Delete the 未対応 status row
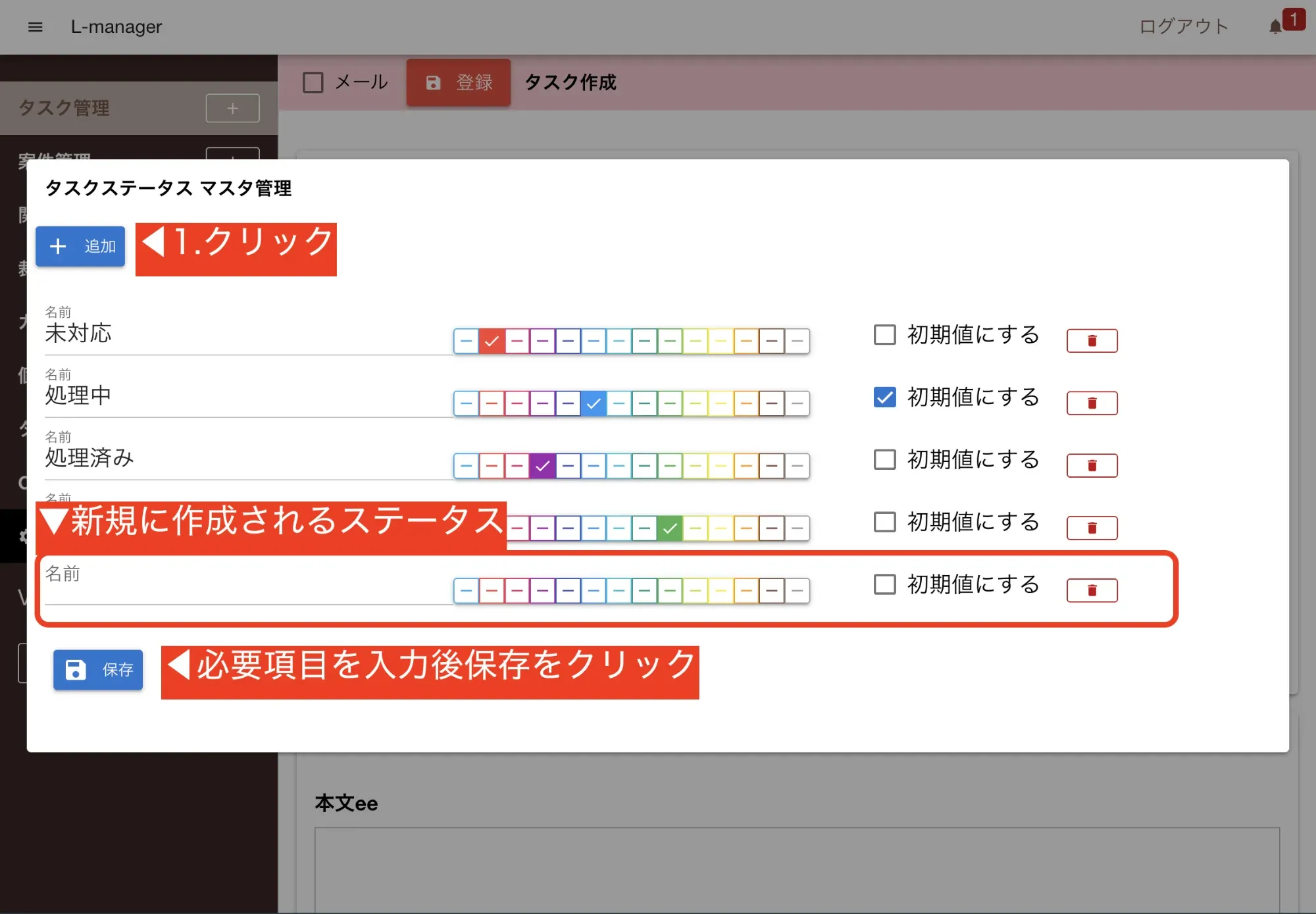 click(x=1092, y=341)
